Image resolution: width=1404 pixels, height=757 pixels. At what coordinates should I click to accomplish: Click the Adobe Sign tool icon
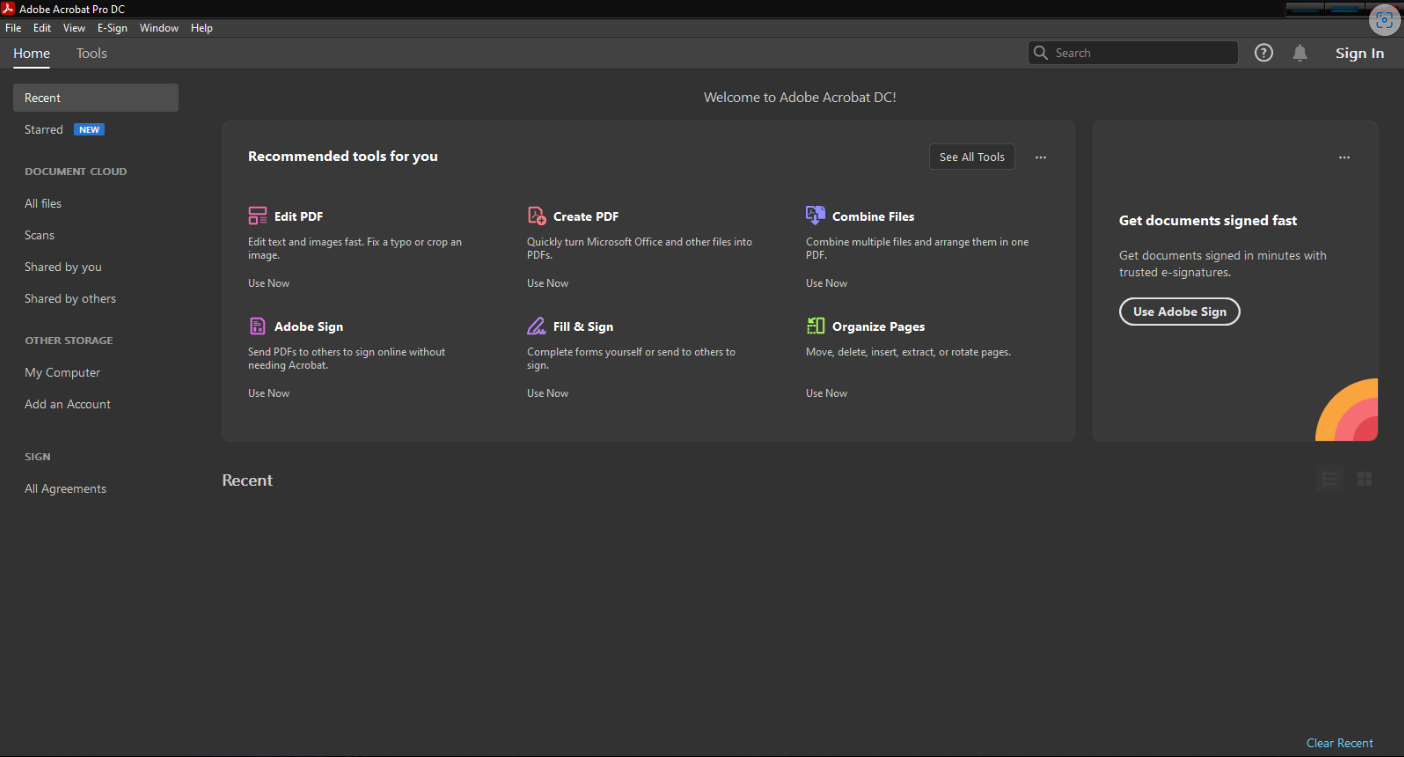[x=258, y=326]
